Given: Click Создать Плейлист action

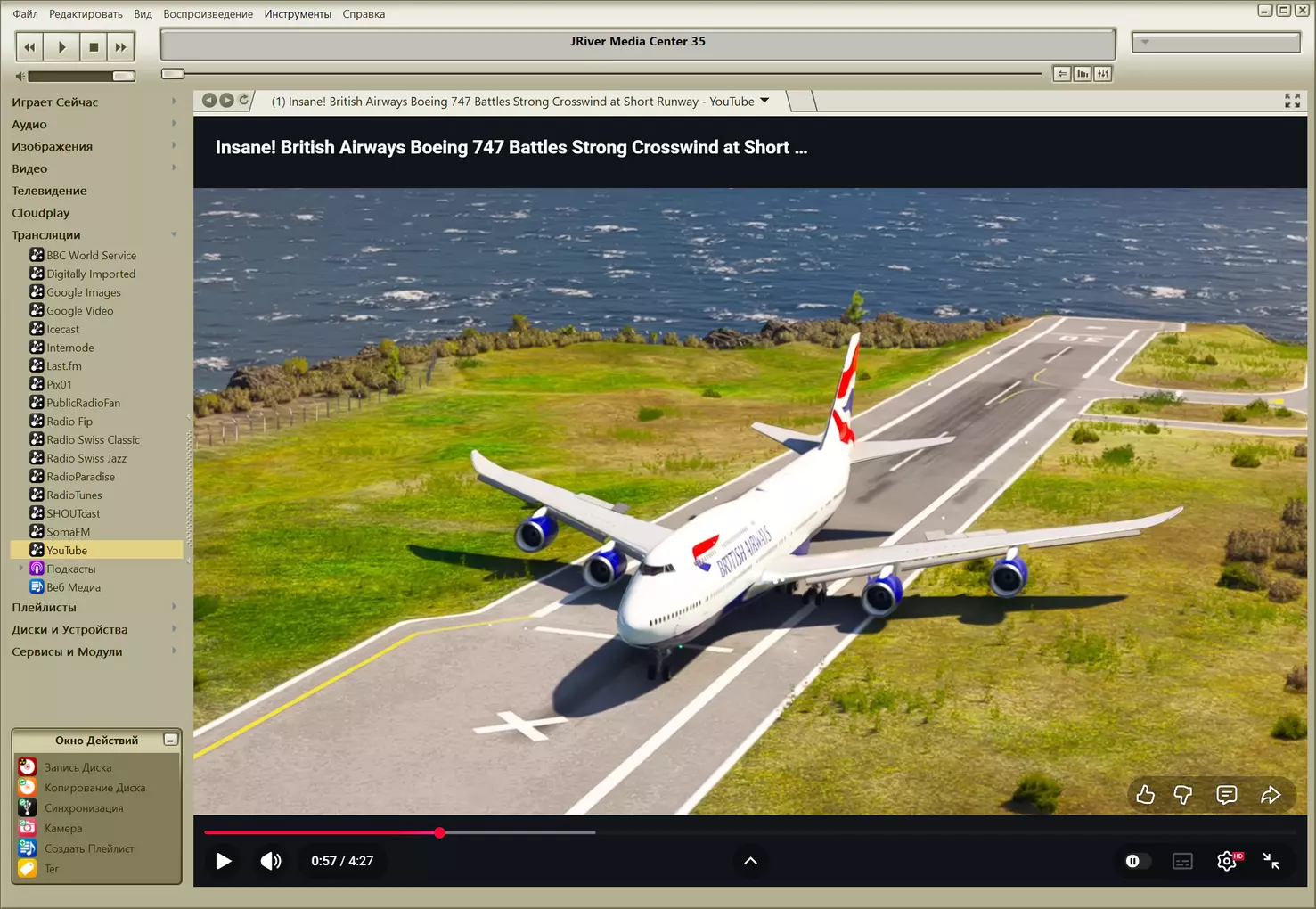Looking at the screenshot, I should click(89, 849).
